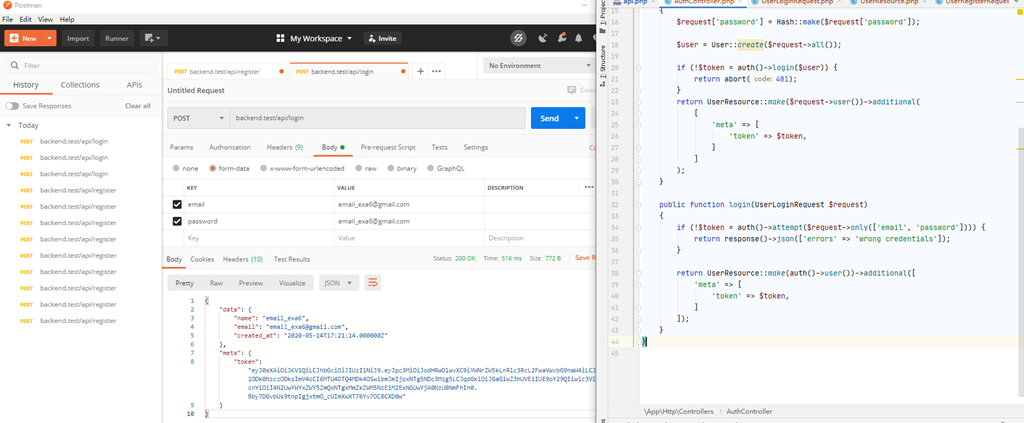Open the tab options three-dots icon
Screen dimensions: 1024x423
click(436, 71)
